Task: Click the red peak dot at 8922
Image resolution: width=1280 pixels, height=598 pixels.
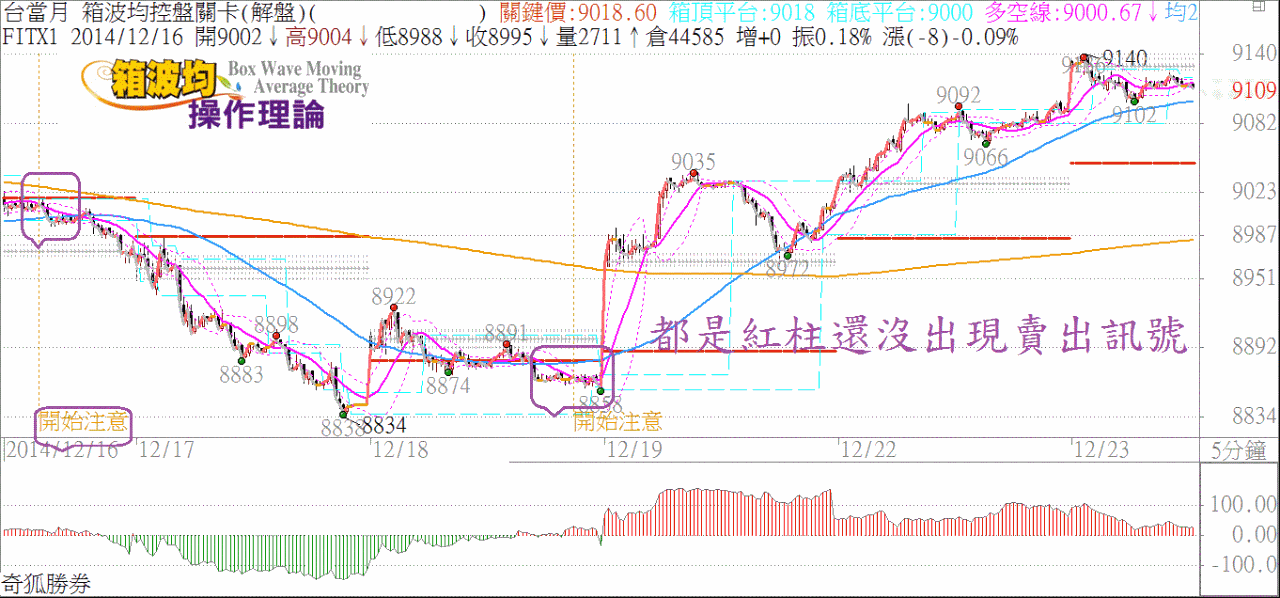Action: tap(395, 307)
